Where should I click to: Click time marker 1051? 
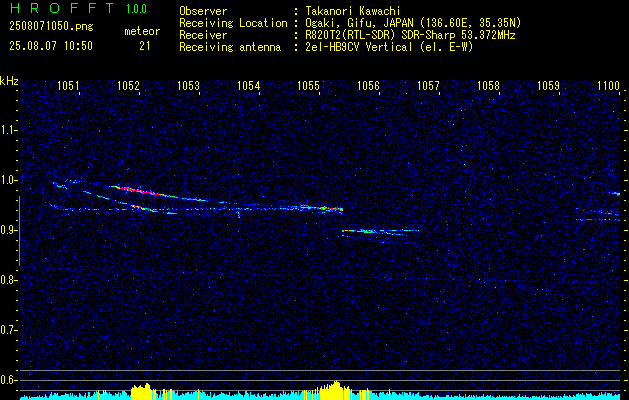click(x=68, y=85)
